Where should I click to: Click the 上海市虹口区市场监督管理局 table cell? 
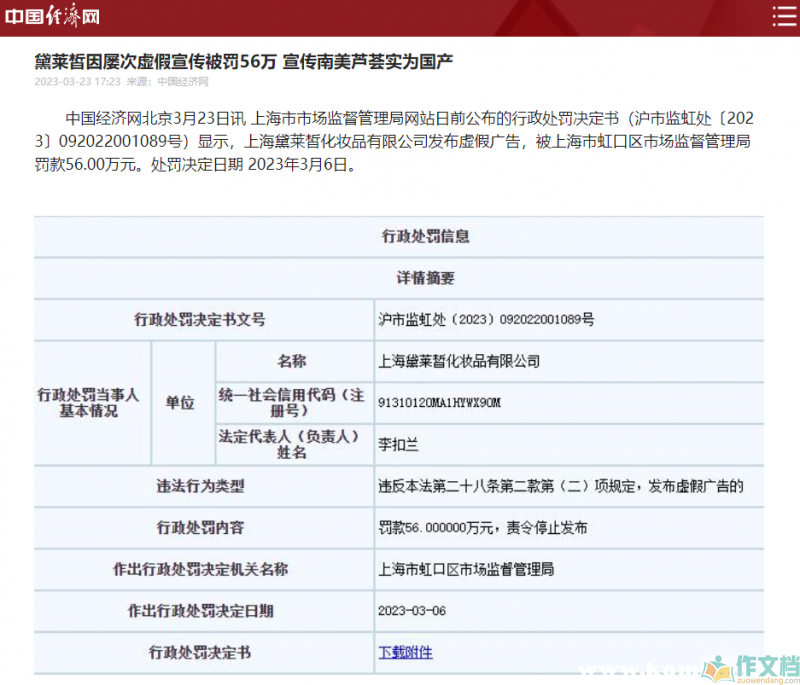pos(466,569)
